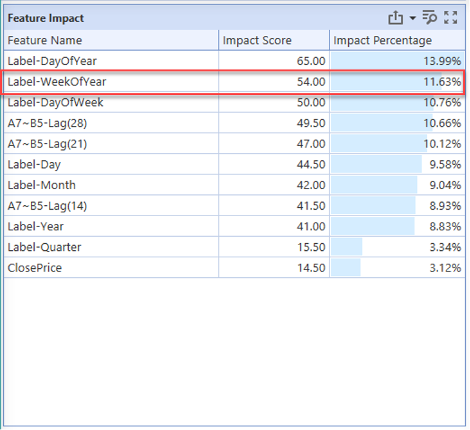The image size is (470, 430).
Task: Click the A7~B5-Lag(28) feature name
Action: 47,123
